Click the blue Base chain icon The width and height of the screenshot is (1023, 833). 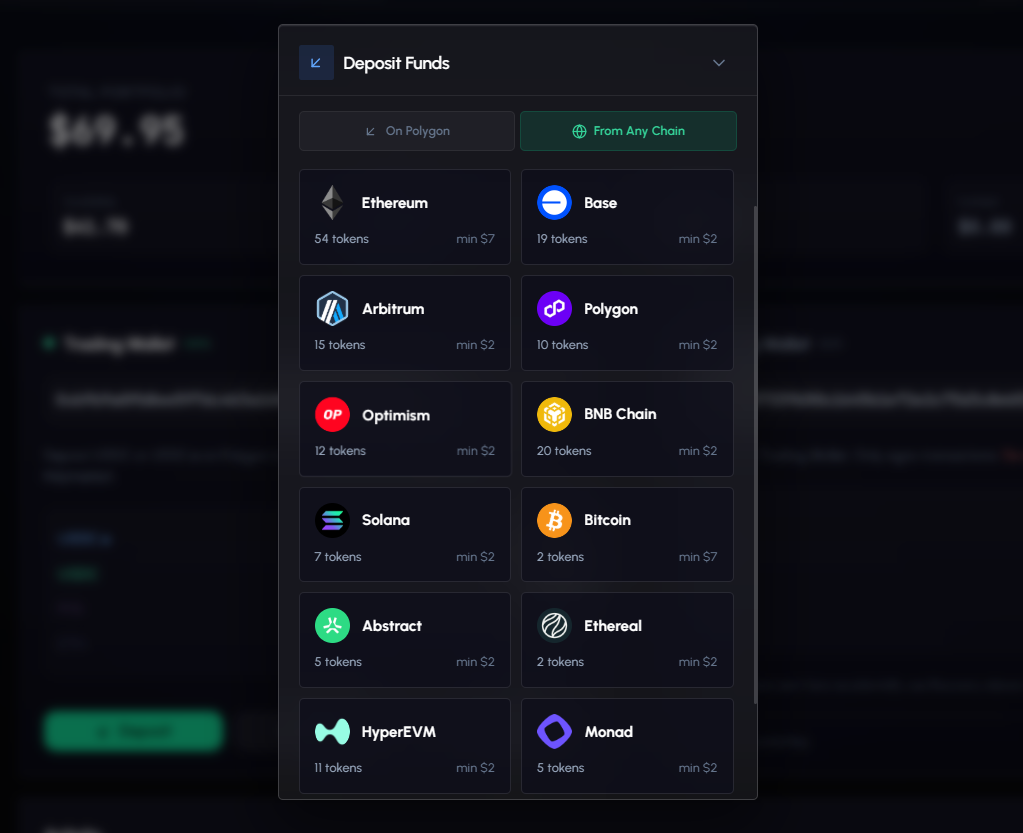(554, 203)
